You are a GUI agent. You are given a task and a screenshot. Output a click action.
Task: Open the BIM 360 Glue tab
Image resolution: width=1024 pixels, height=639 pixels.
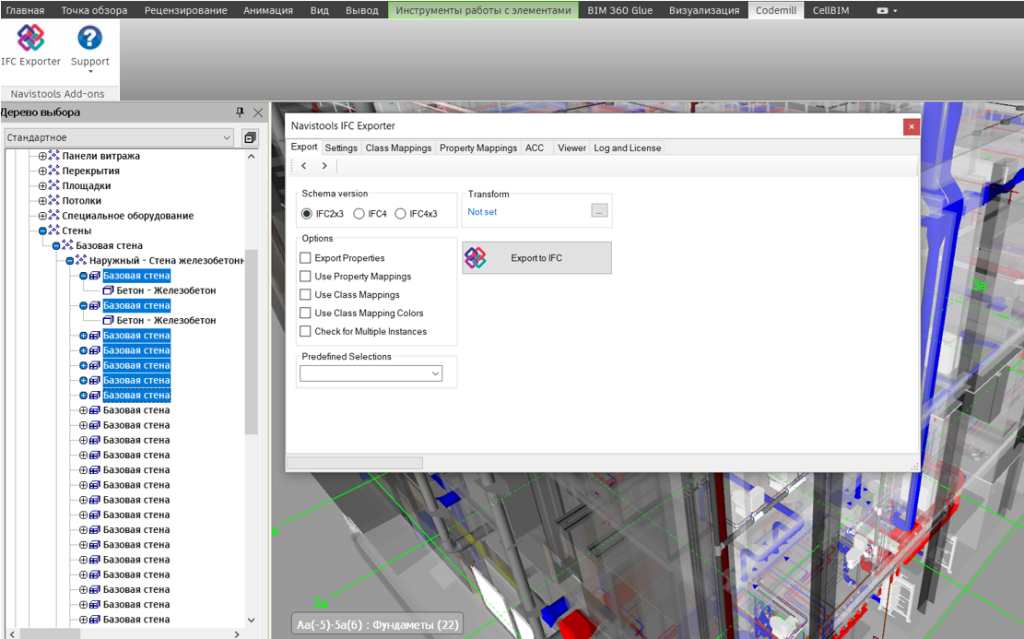(620, 10)
